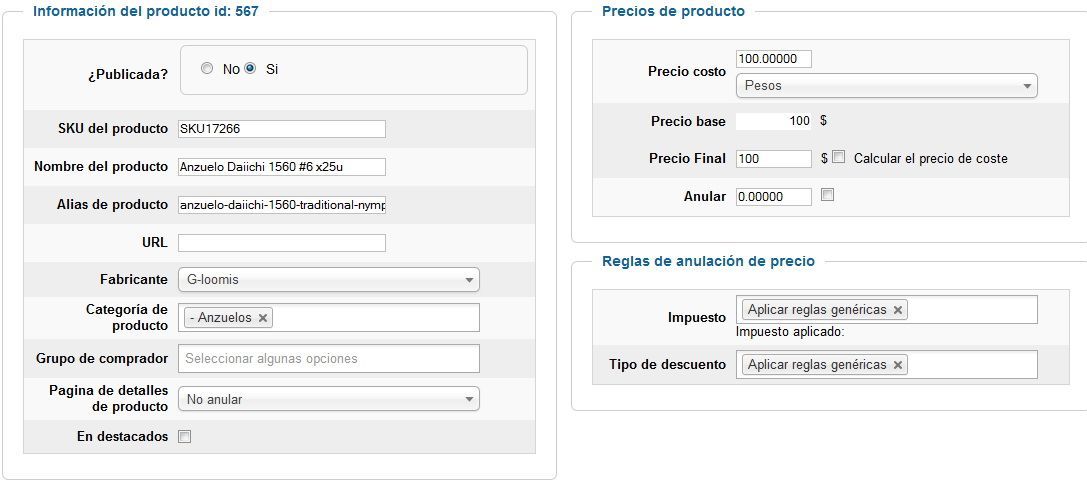1087x490 pixels.
Task: Remove Impuesto 'Aplicar reglas genéricas' tag
Action: [898, 310]
